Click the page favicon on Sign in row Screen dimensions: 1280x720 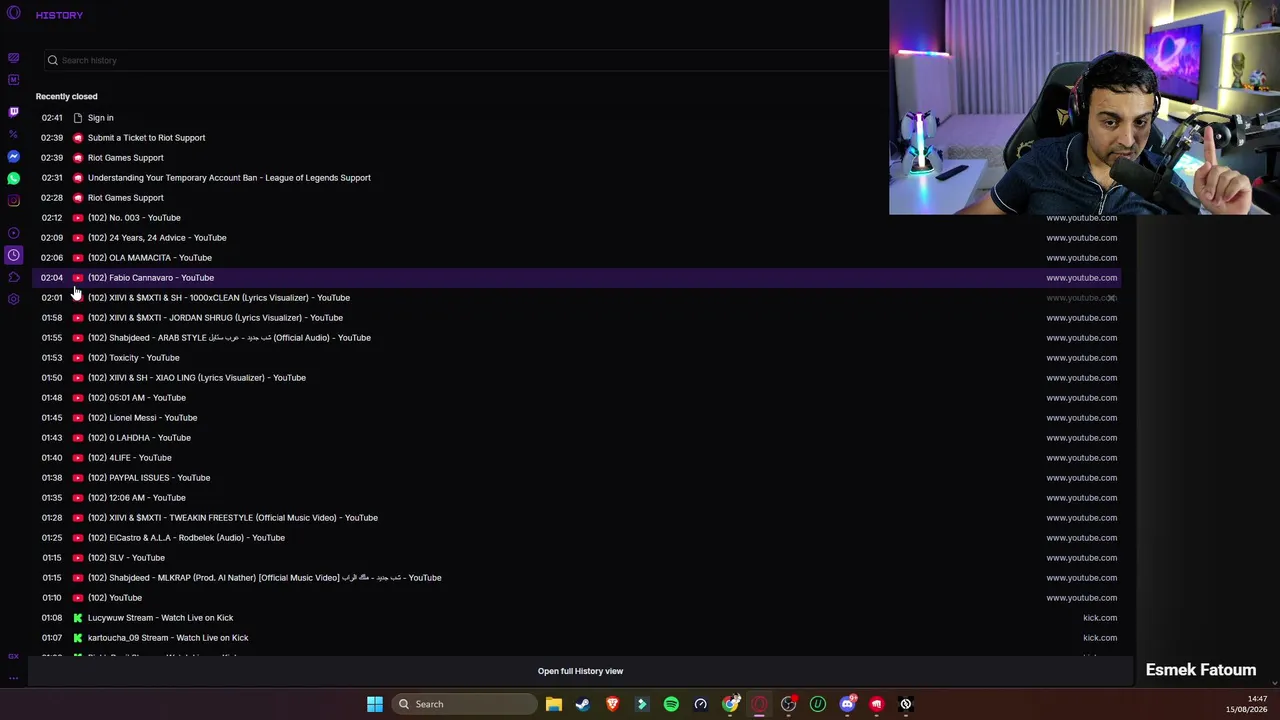click(78, 118)
